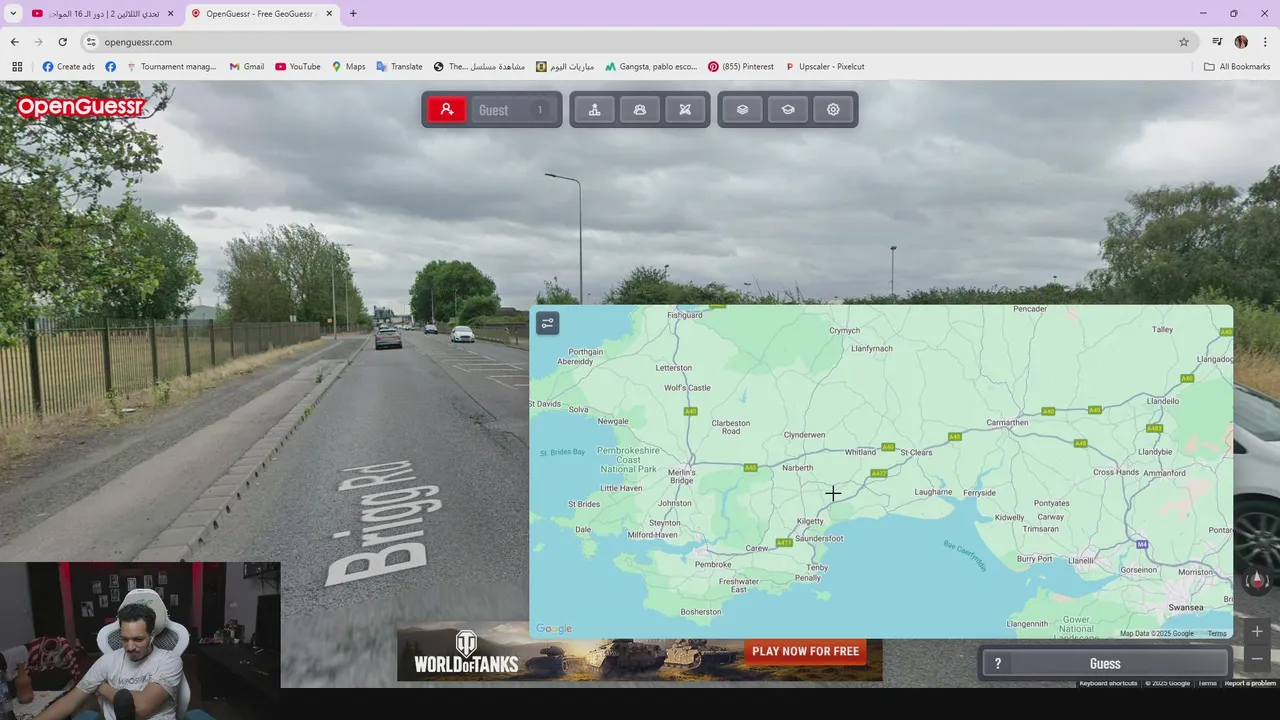Image resolution: width=1280 pixels, height=720 pixels.
Task: Expand the tab search dropdown arrow
Action: [13, 14]
